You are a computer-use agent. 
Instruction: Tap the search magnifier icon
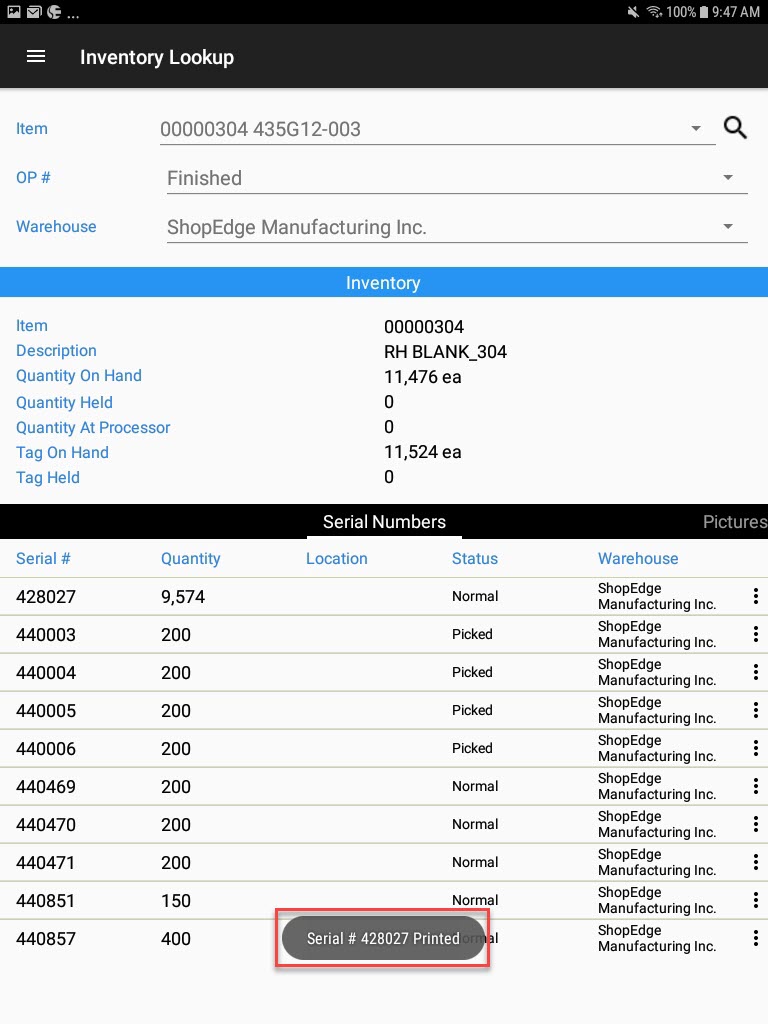(735, 127)
